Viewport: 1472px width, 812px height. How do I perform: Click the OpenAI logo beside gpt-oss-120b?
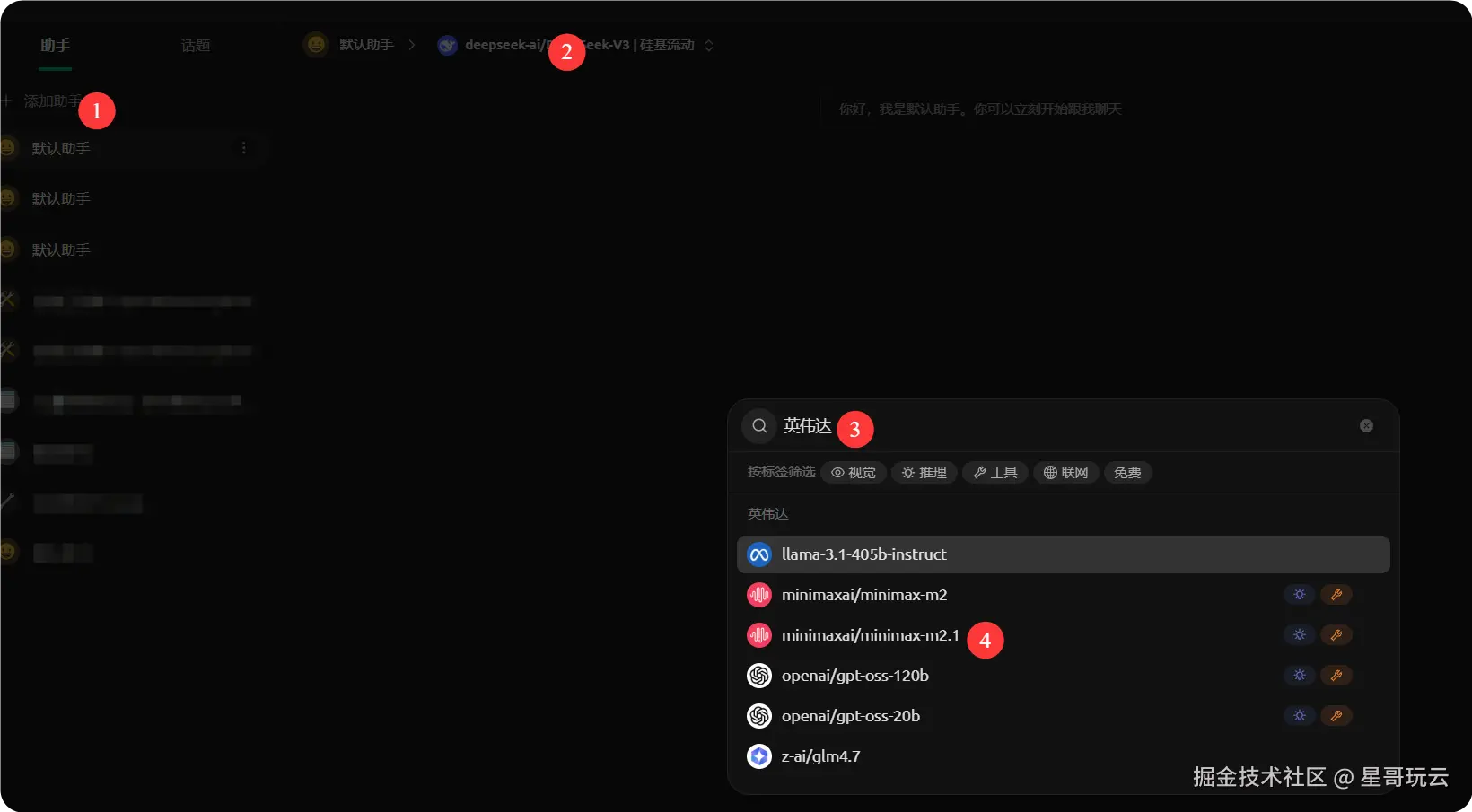759,676
